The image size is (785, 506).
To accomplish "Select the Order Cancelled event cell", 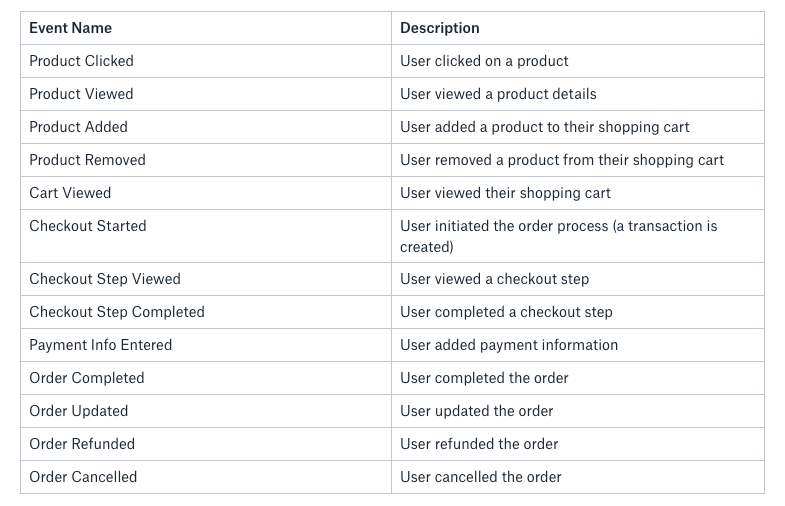I will [x=83, y=477].
